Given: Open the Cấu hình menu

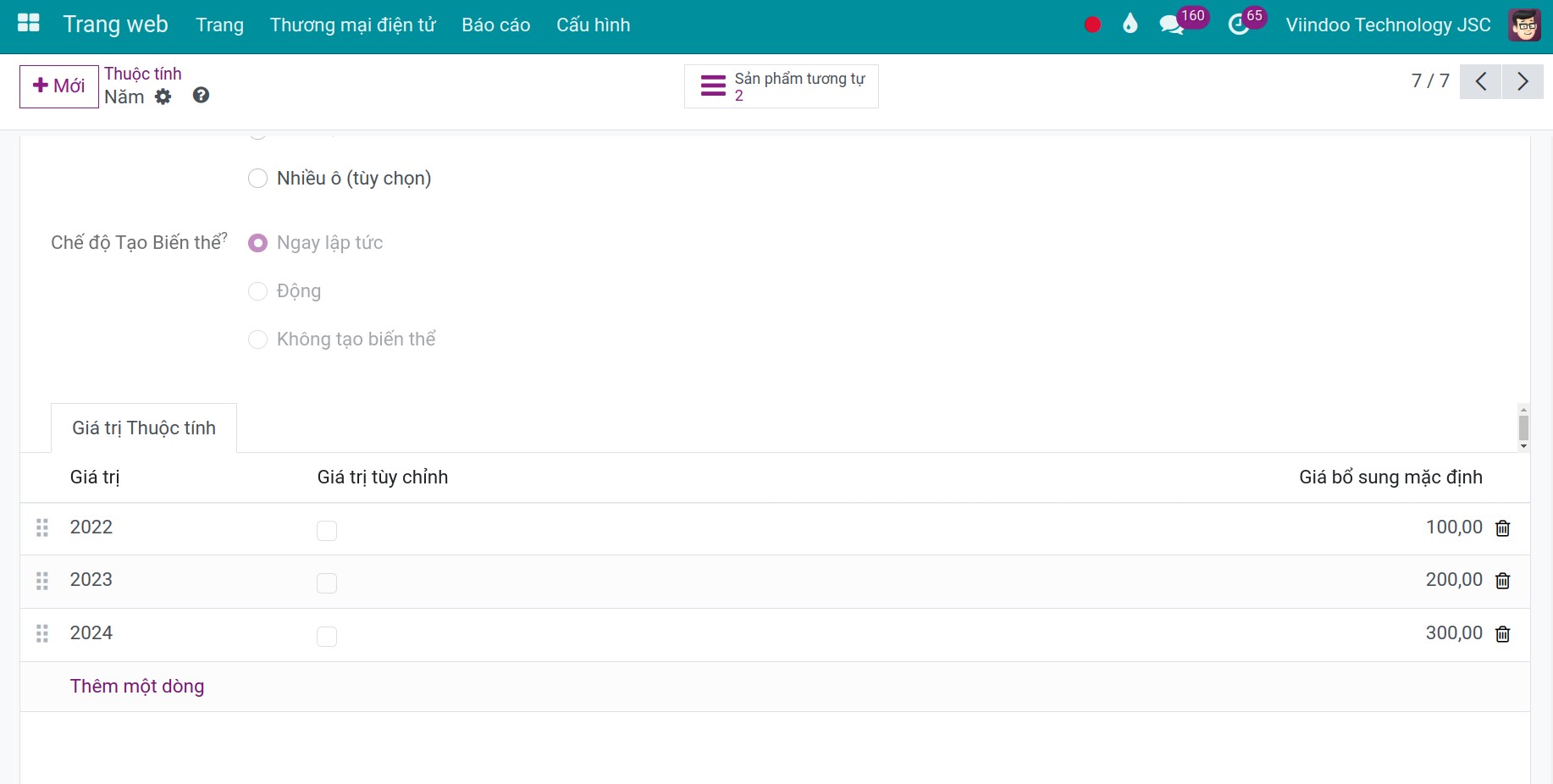Looking at the screenshot, I should click(593, 25).
